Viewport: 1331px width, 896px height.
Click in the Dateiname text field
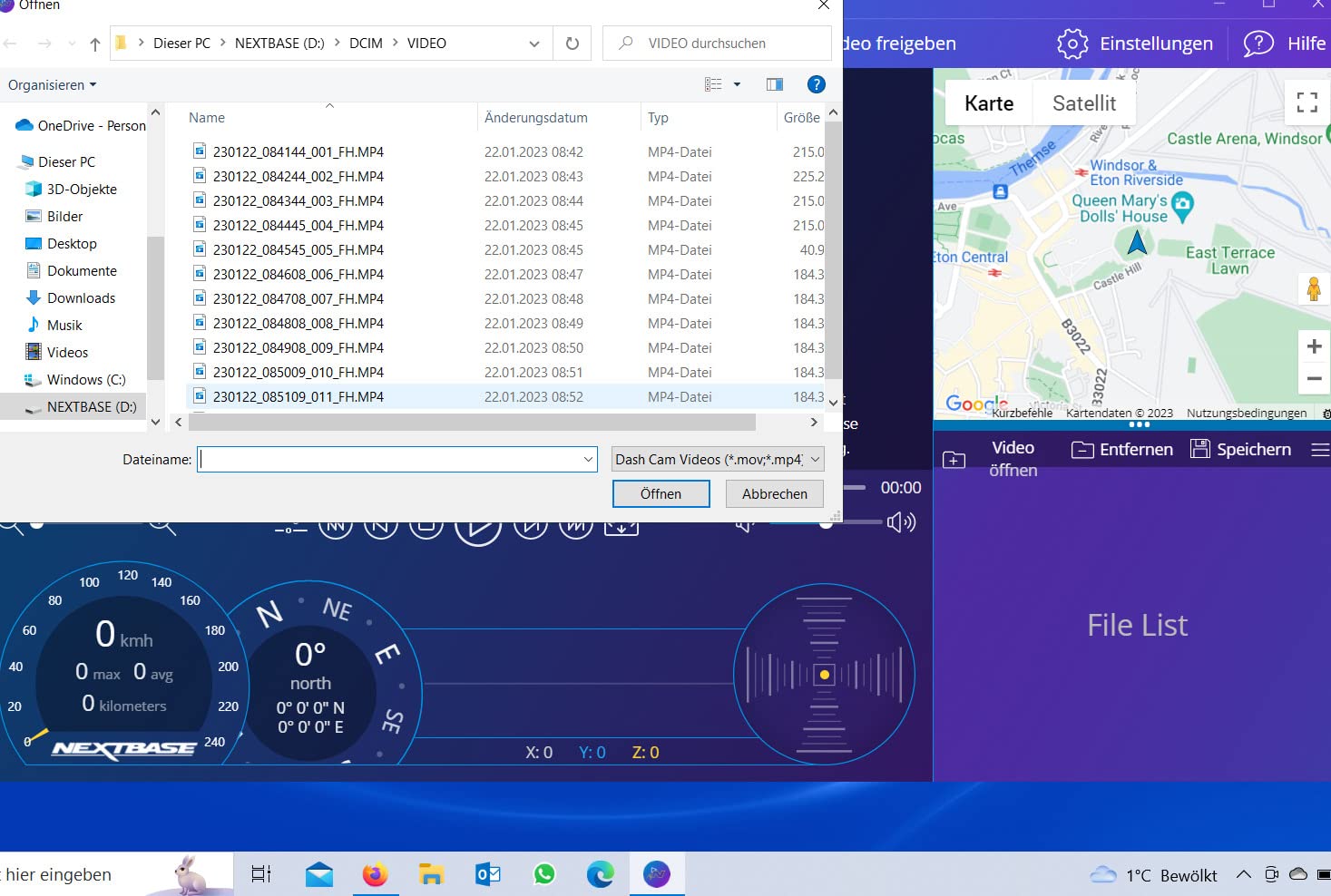coord(396,460)
